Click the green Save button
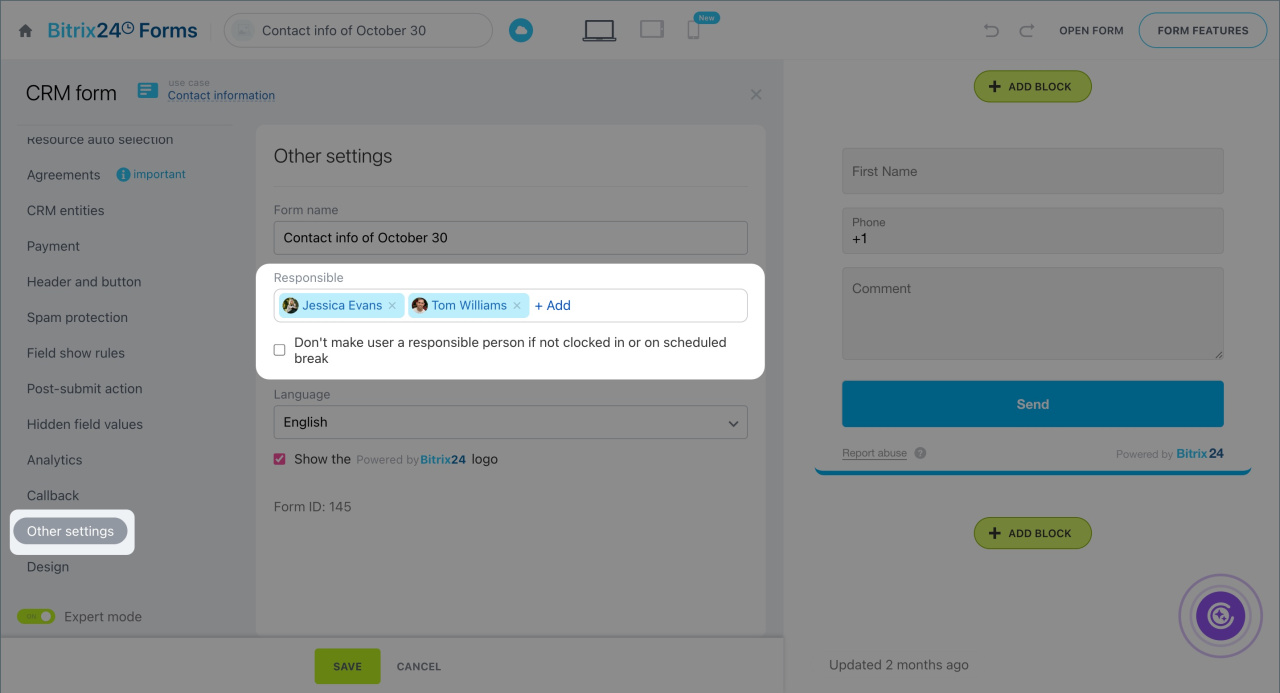Viewport: 1280px width, 693px height. coord(347,667)
